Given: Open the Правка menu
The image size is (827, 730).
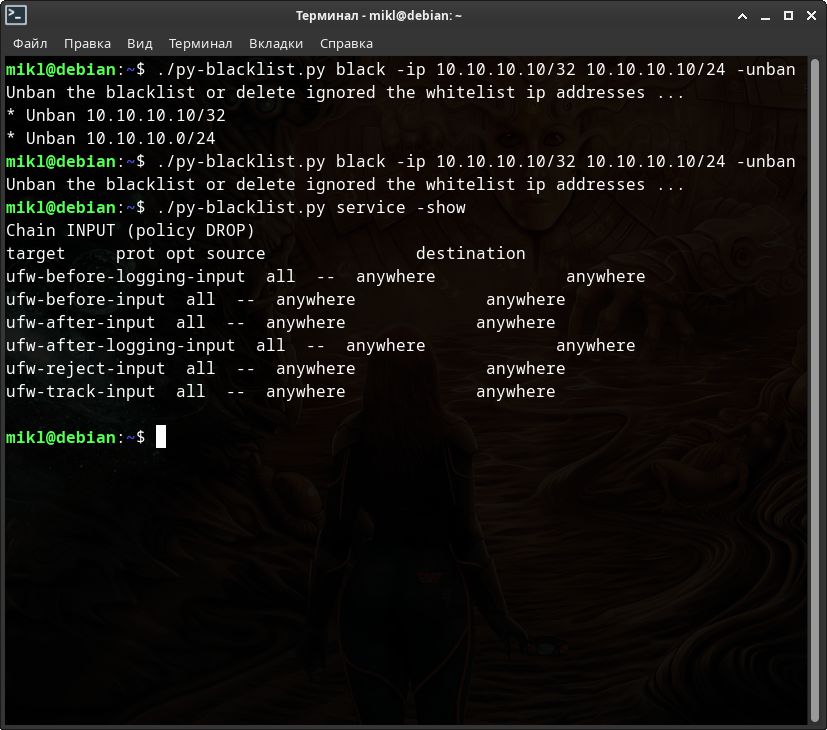Looking at the screenshot, I should (87, 43).
